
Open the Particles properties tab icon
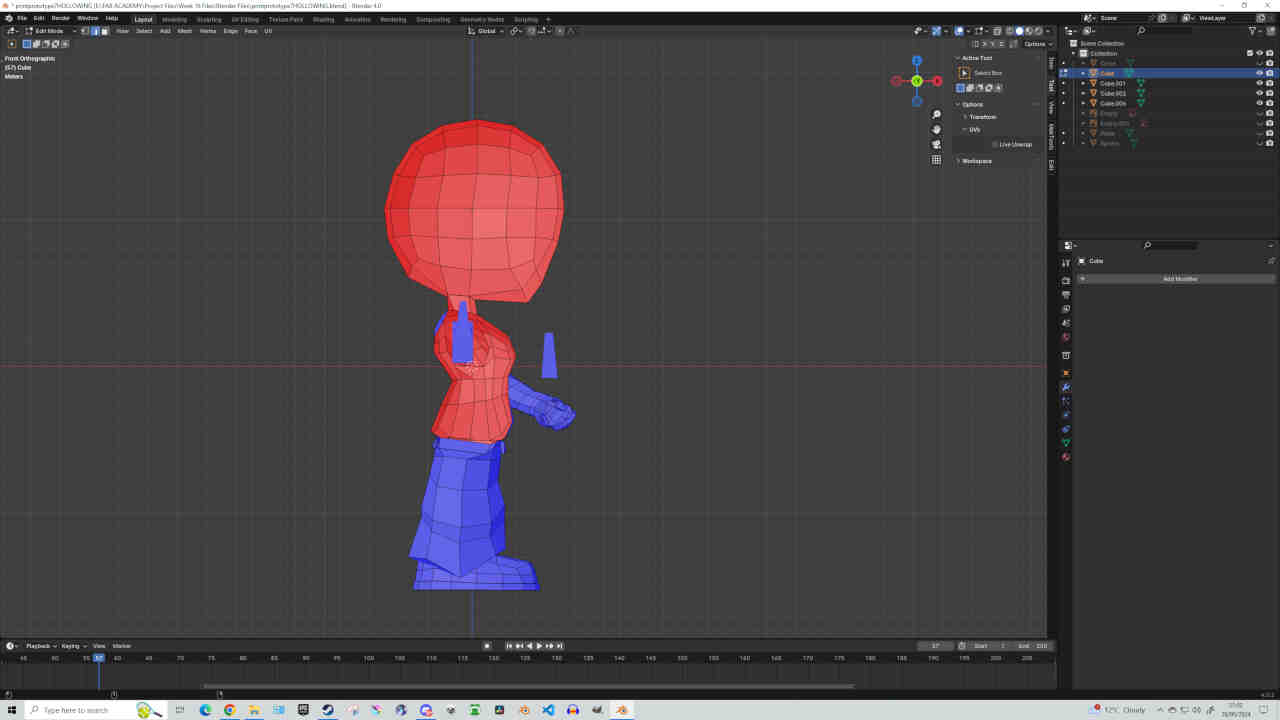point(1066,401)
